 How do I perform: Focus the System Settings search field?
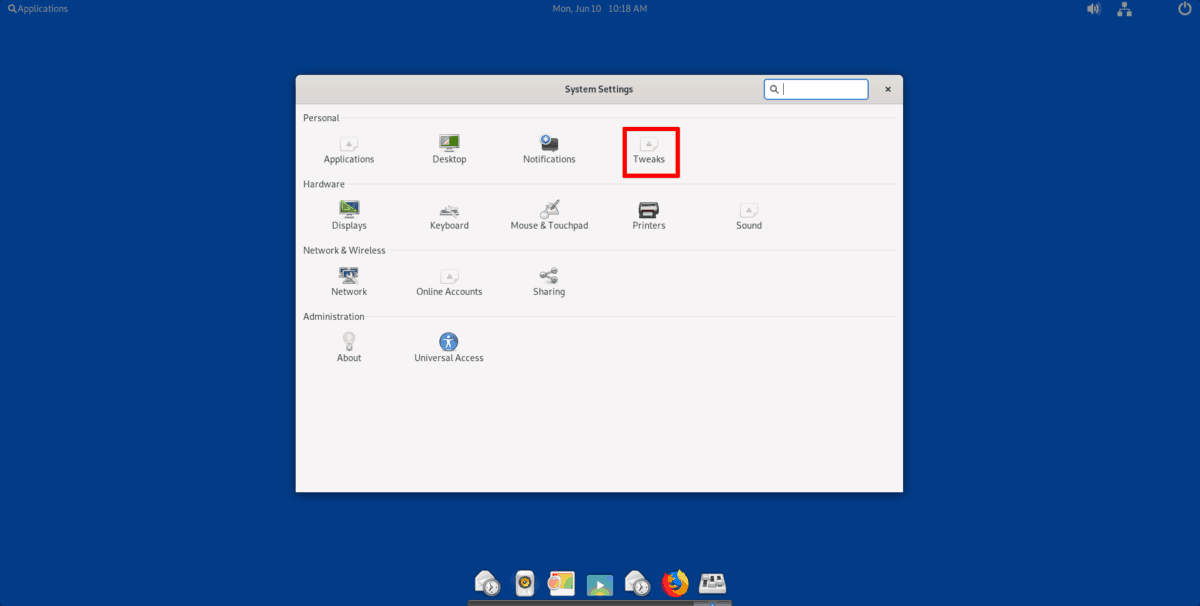tap(816, 89)
